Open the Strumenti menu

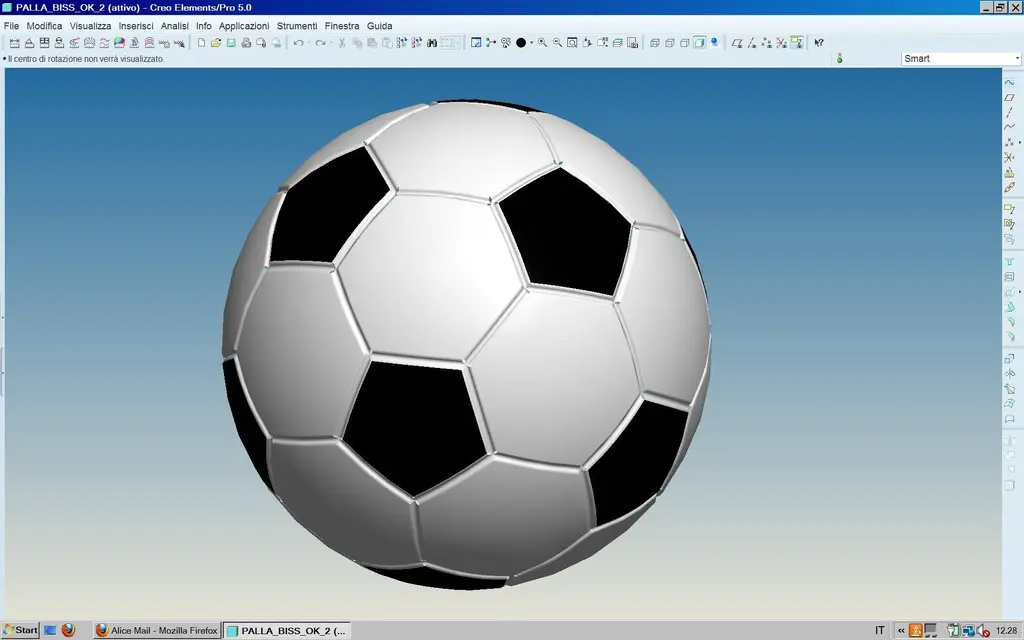[297, 26]
